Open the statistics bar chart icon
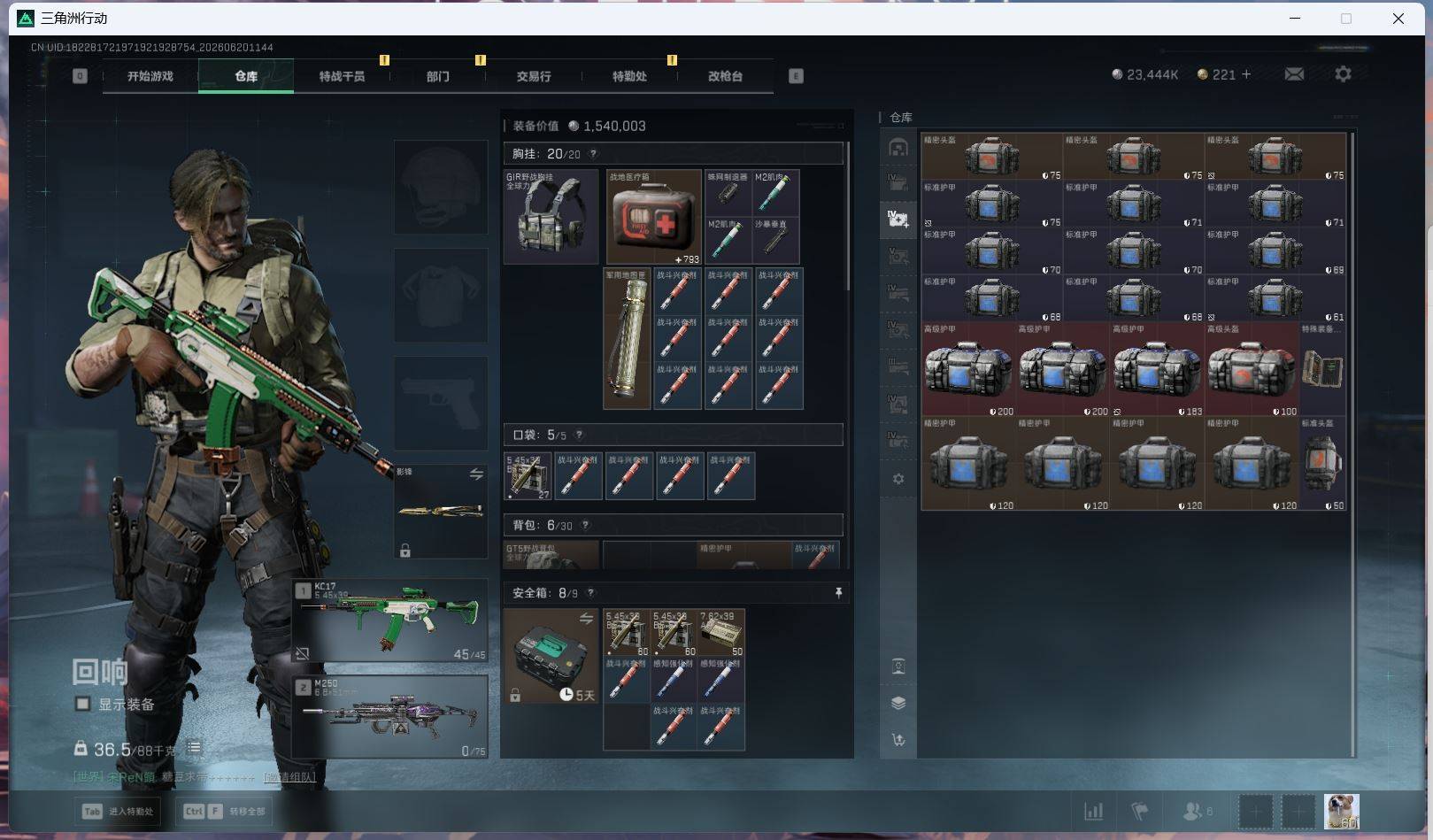 pyautogui.click(x=1093, y=811)
